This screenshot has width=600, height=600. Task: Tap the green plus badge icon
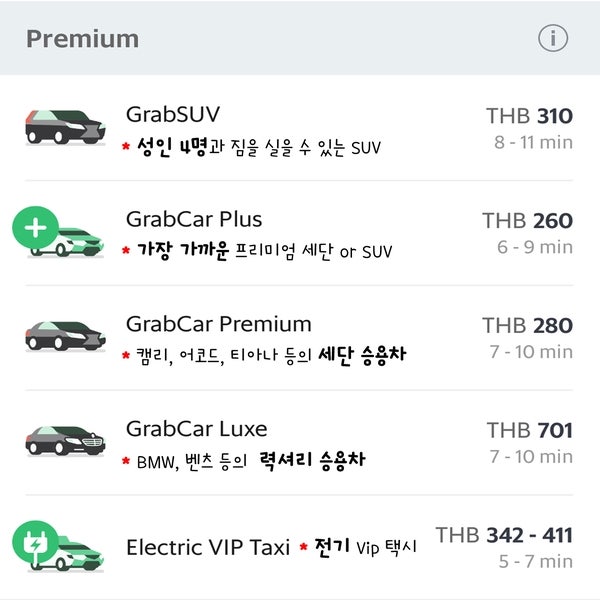(36, 228)
